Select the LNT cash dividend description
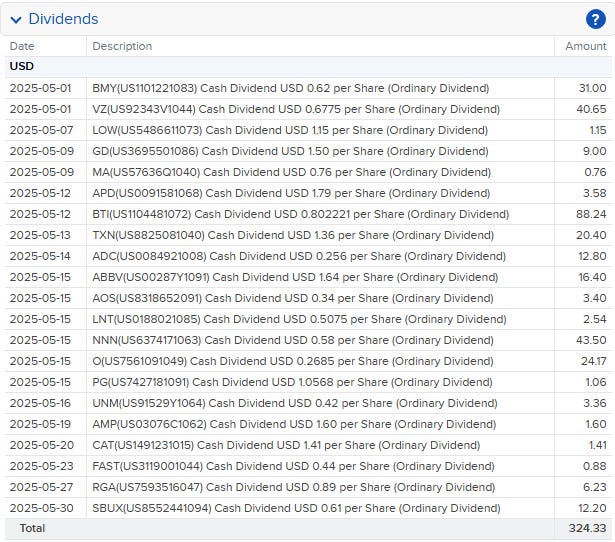Image resolution: width=615 pixels, height=542 pixels. pyautogui.click(x=299, y=319)
